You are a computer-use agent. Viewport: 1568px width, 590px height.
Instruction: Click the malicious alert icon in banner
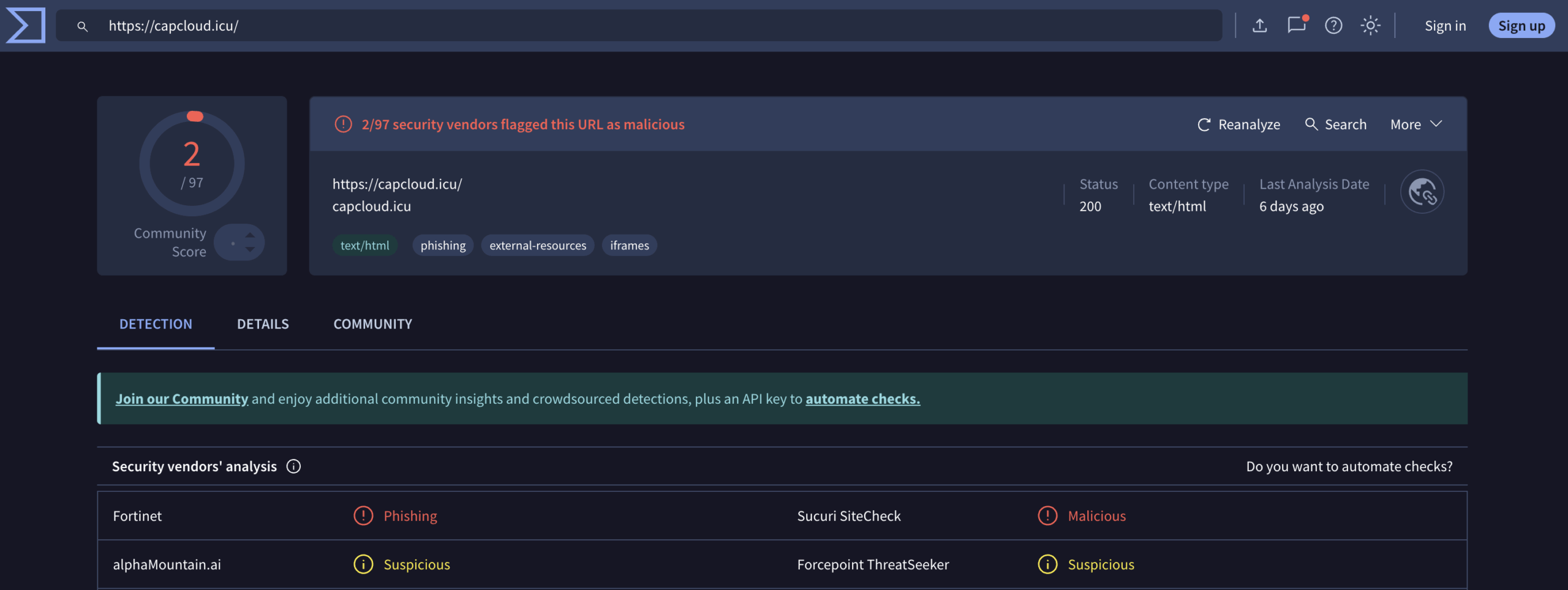(x=343, y=124)
